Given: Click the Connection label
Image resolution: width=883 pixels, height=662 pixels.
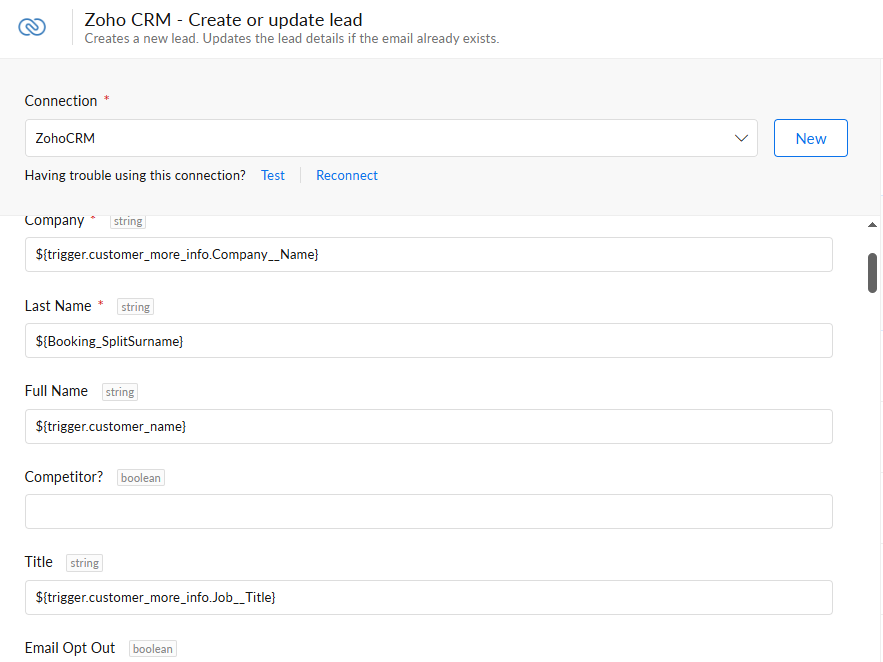Looking at the screenshot, I should tap(61, 101).
